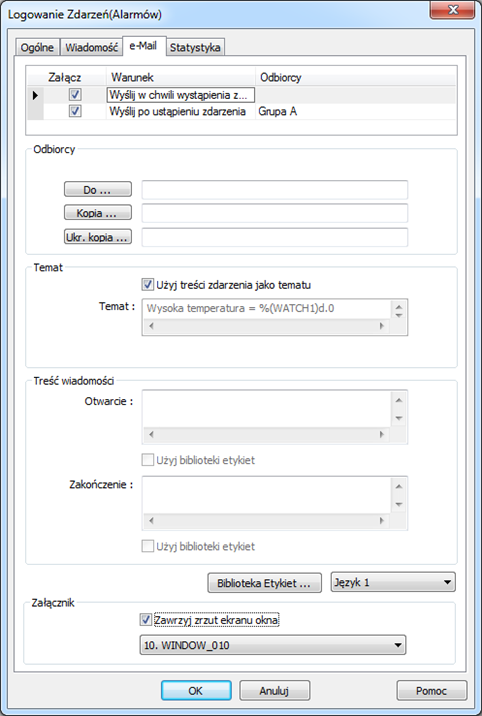Switch to the Ogólne tab

[x=37, y=47]
